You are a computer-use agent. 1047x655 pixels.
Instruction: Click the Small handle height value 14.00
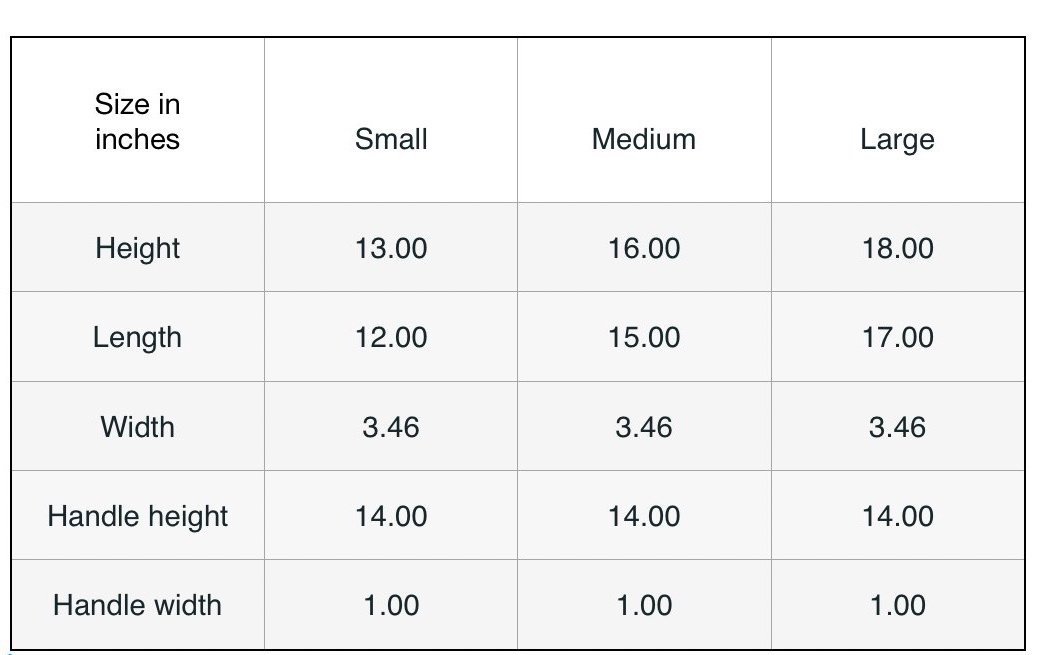tap(391, 516)
